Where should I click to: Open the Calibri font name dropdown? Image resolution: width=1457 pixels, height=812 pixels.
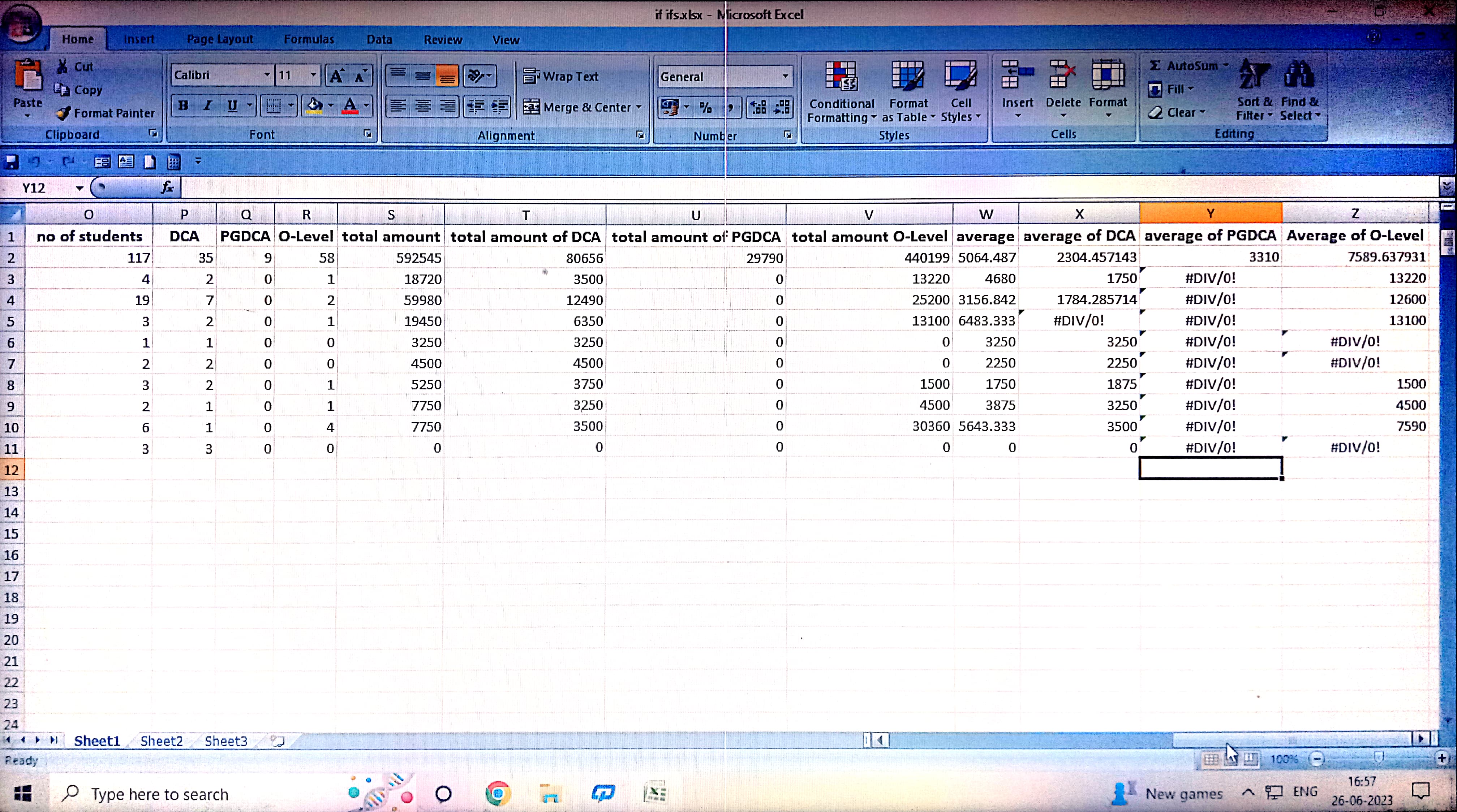[x=266, y=75]
